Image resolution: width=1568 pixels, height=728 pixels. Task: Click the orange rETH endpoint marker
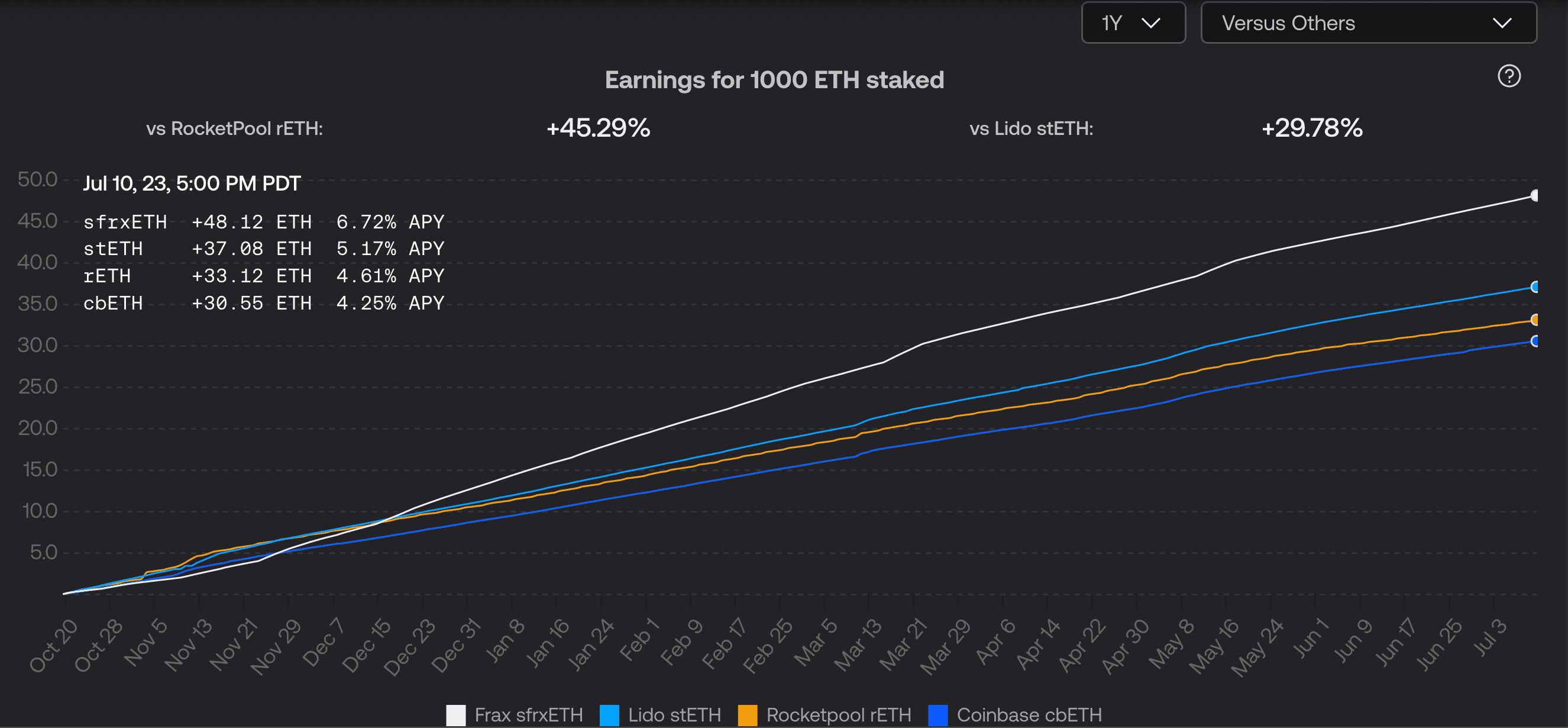1534,320
